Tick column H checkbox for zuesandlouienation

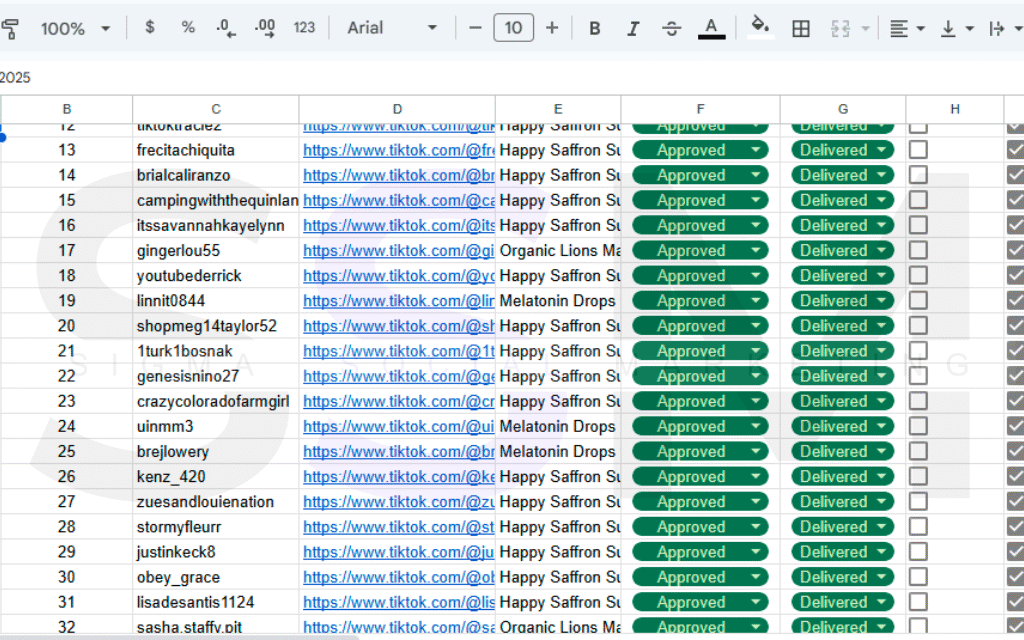click(x=918, y=502)
